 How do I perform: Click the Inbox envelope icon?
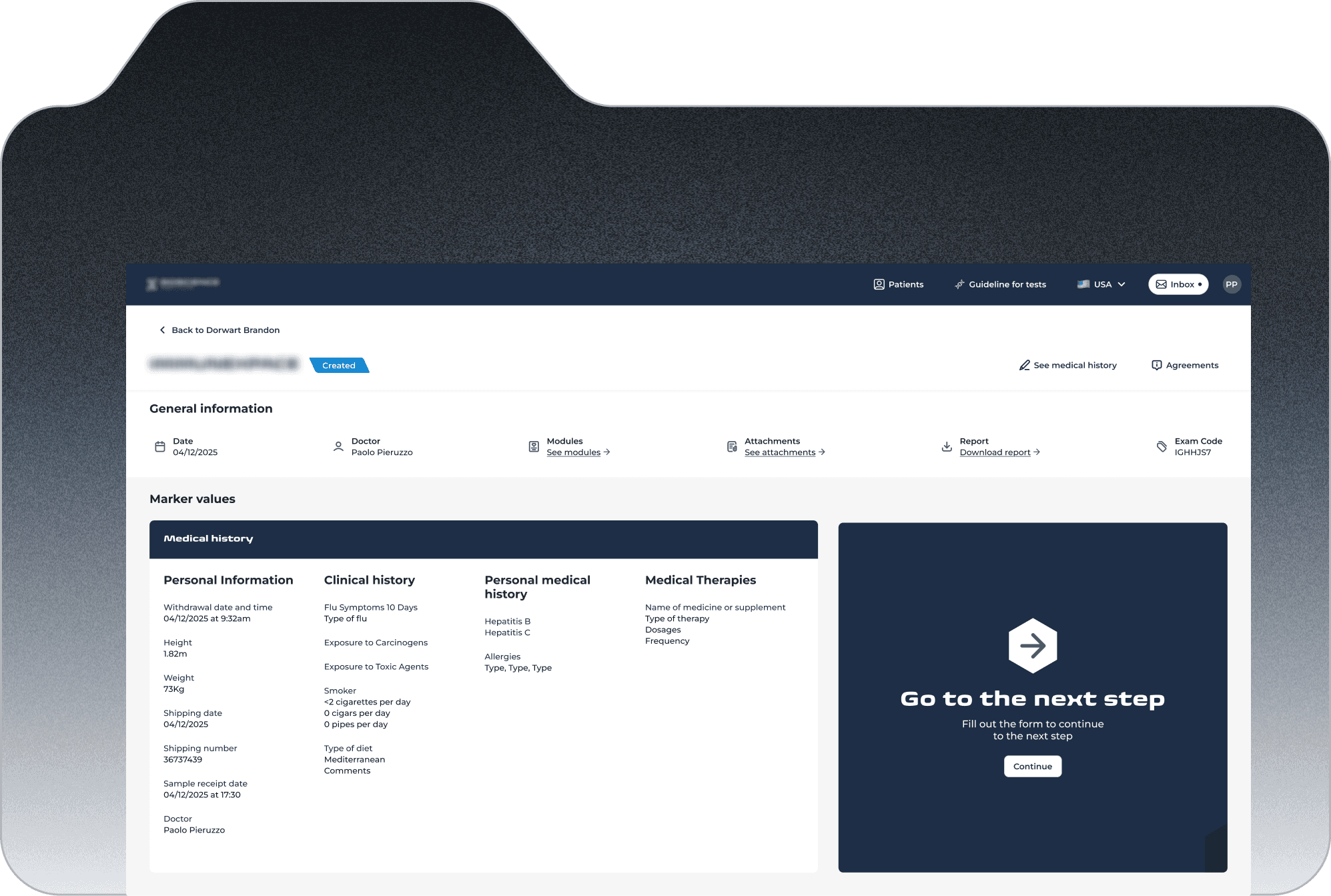point(1162,284)
